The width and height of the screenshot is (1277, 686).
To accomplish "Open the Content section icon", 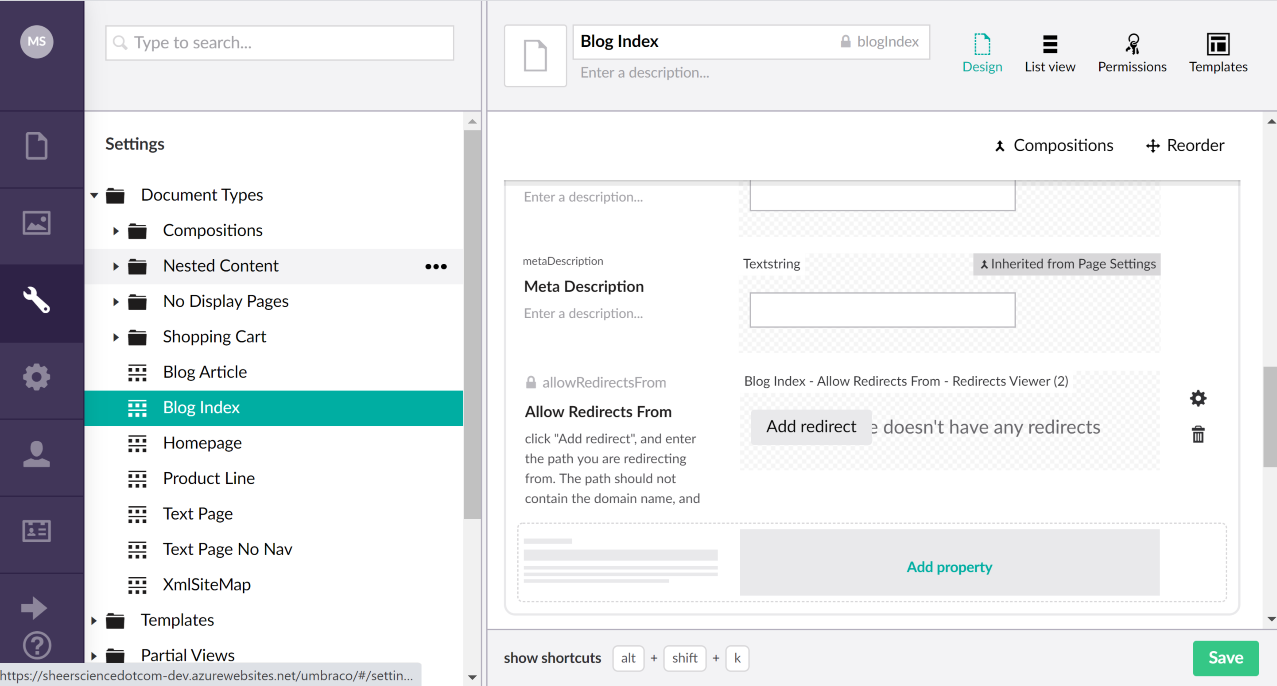I will tap(37, 146).
